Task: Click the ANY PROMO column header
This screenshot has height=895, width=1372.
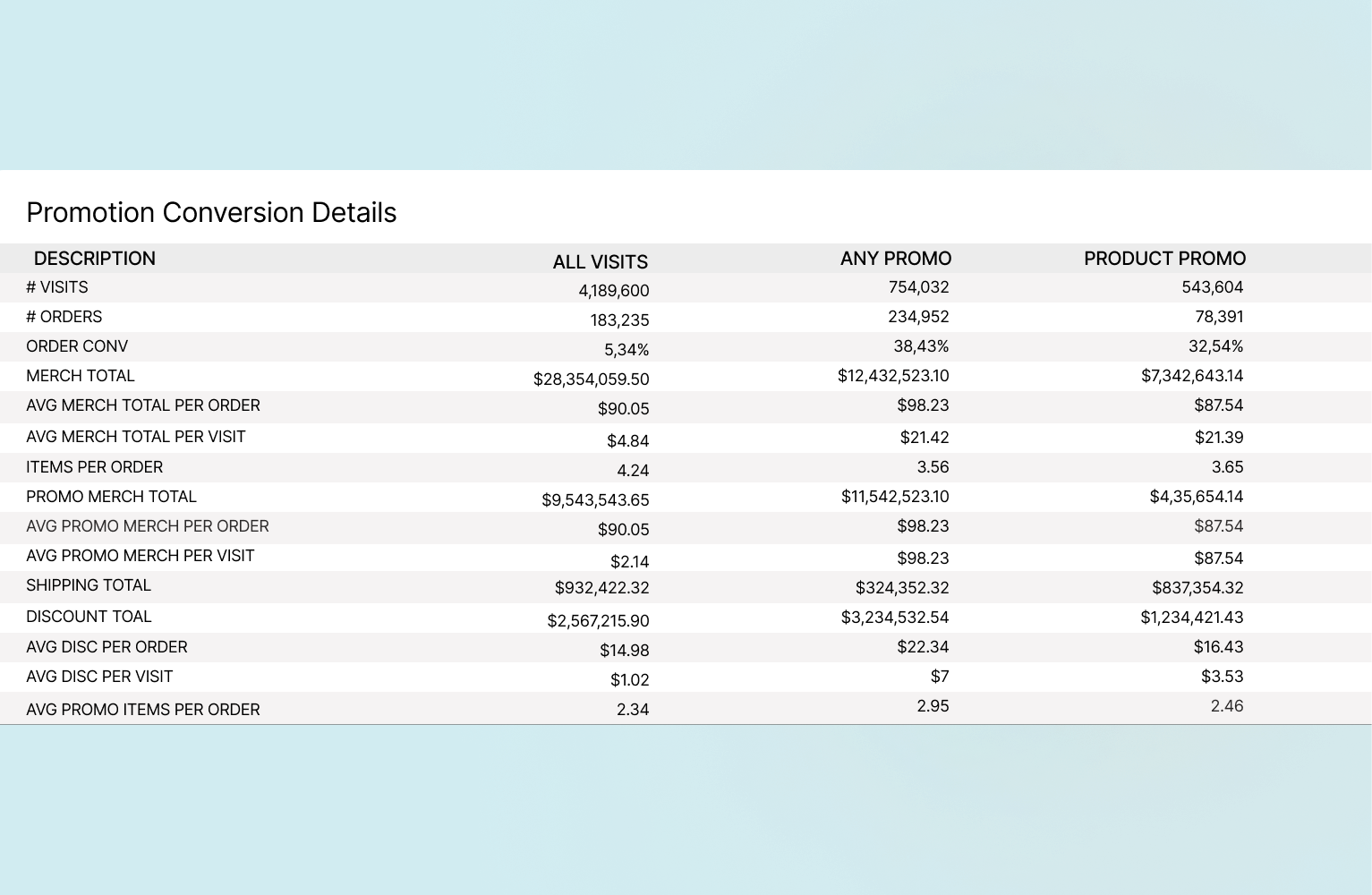Action: pos(895,259)
